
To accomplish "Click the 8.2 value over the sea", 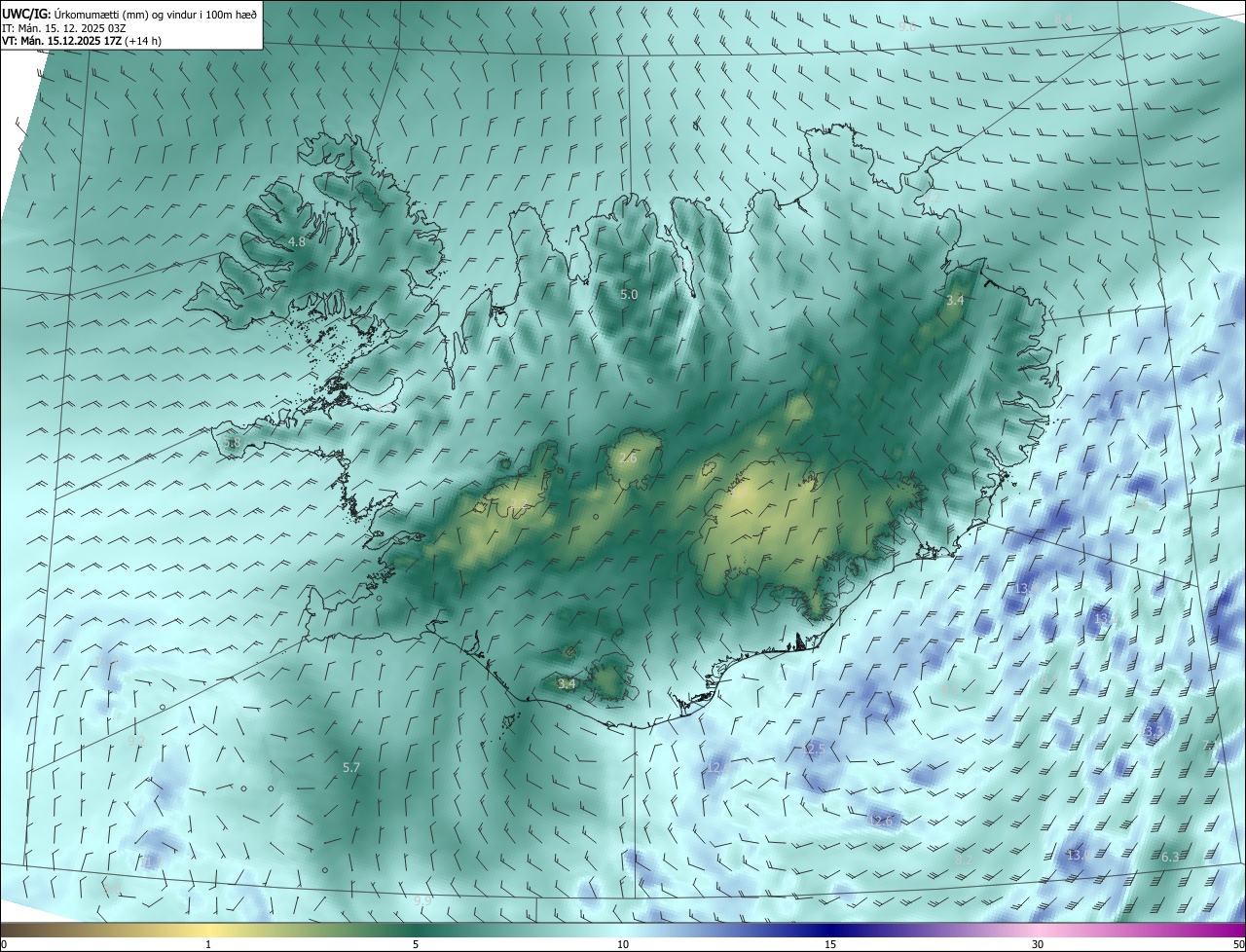I will pos(964,860).
